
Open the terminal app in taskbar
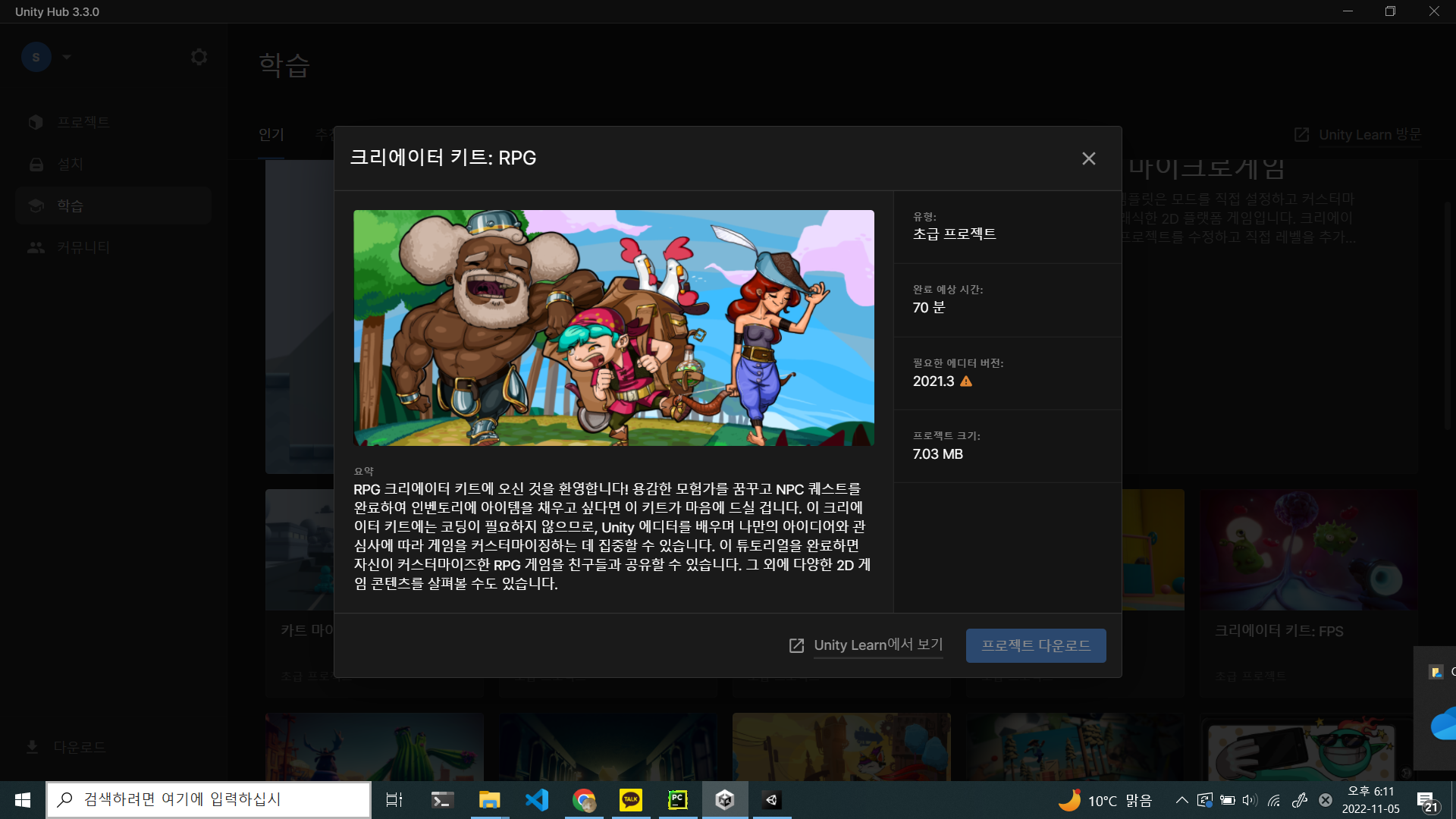(442, 800)
